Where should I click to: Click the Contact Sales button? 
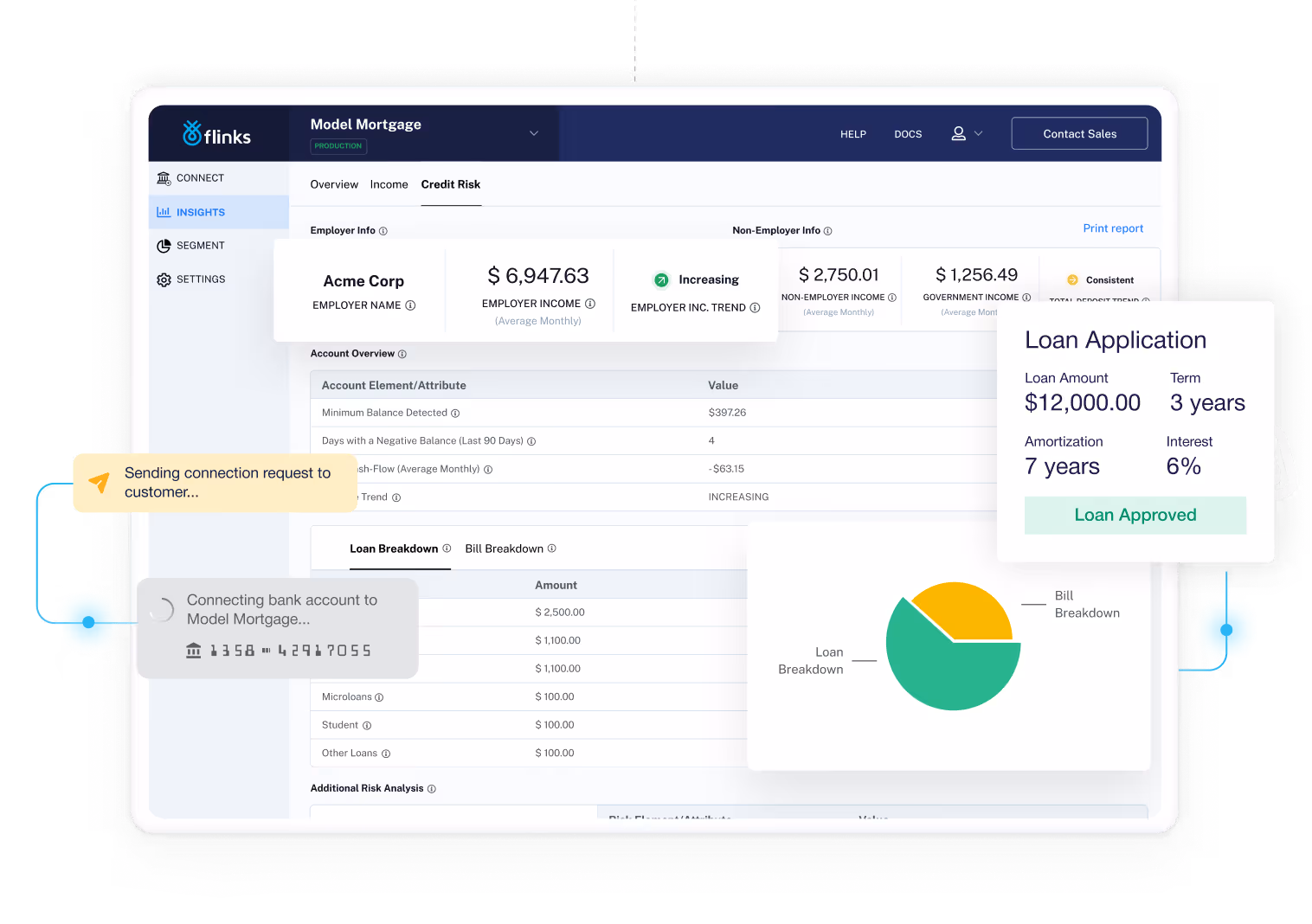tap(1079, 133)
